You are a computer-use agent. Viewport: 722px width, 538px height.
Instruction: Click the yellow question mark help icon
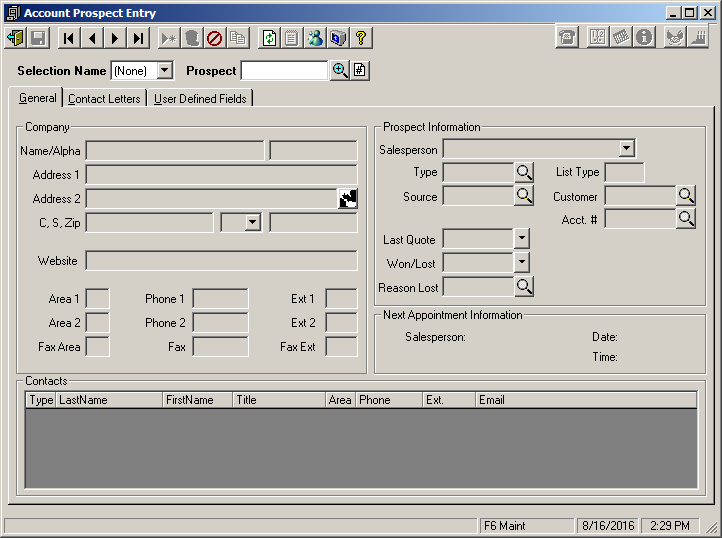tap(361, 38)
